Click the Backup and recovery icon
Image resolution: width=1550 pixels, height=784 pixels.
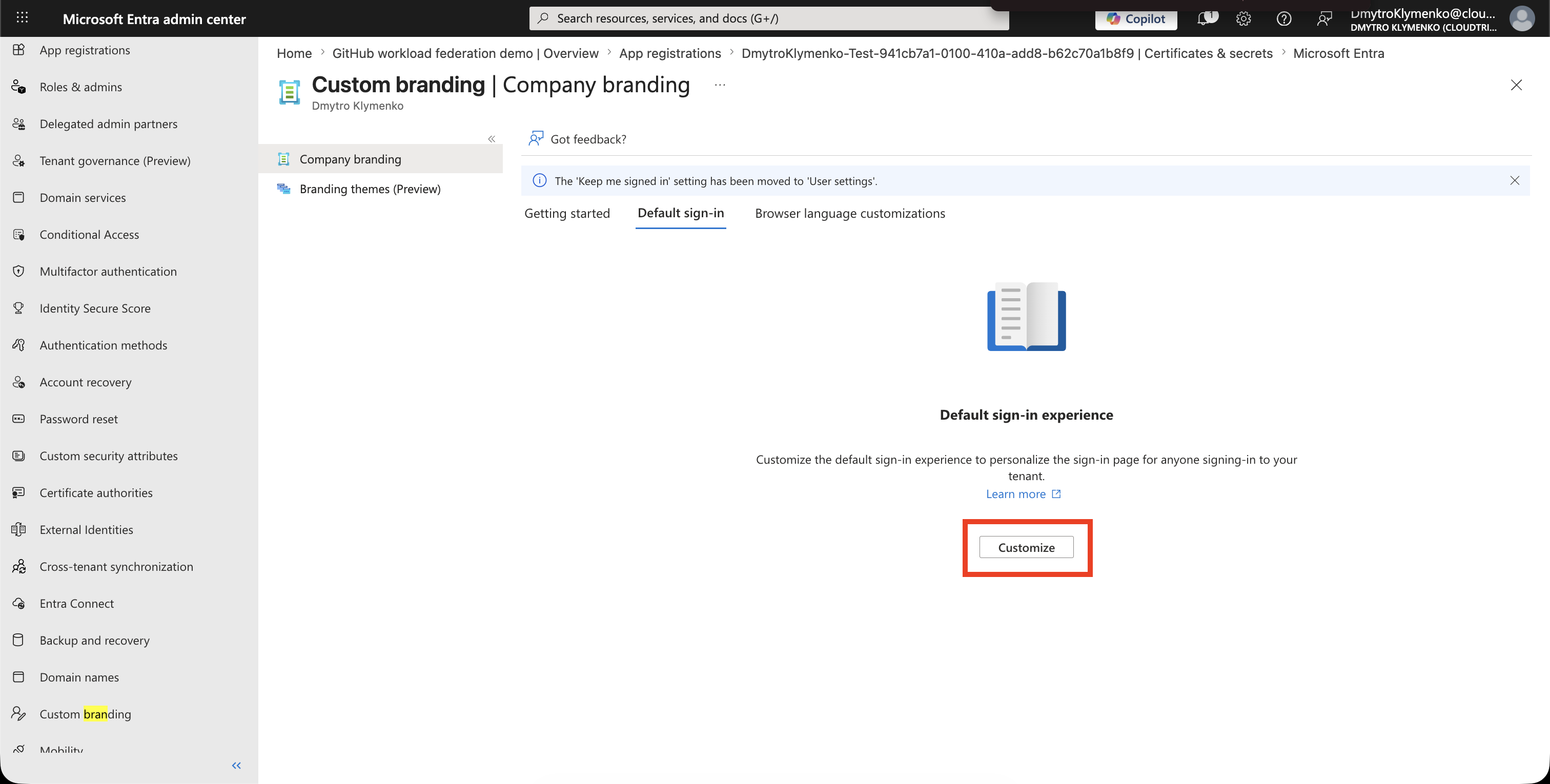coord(18,640)
